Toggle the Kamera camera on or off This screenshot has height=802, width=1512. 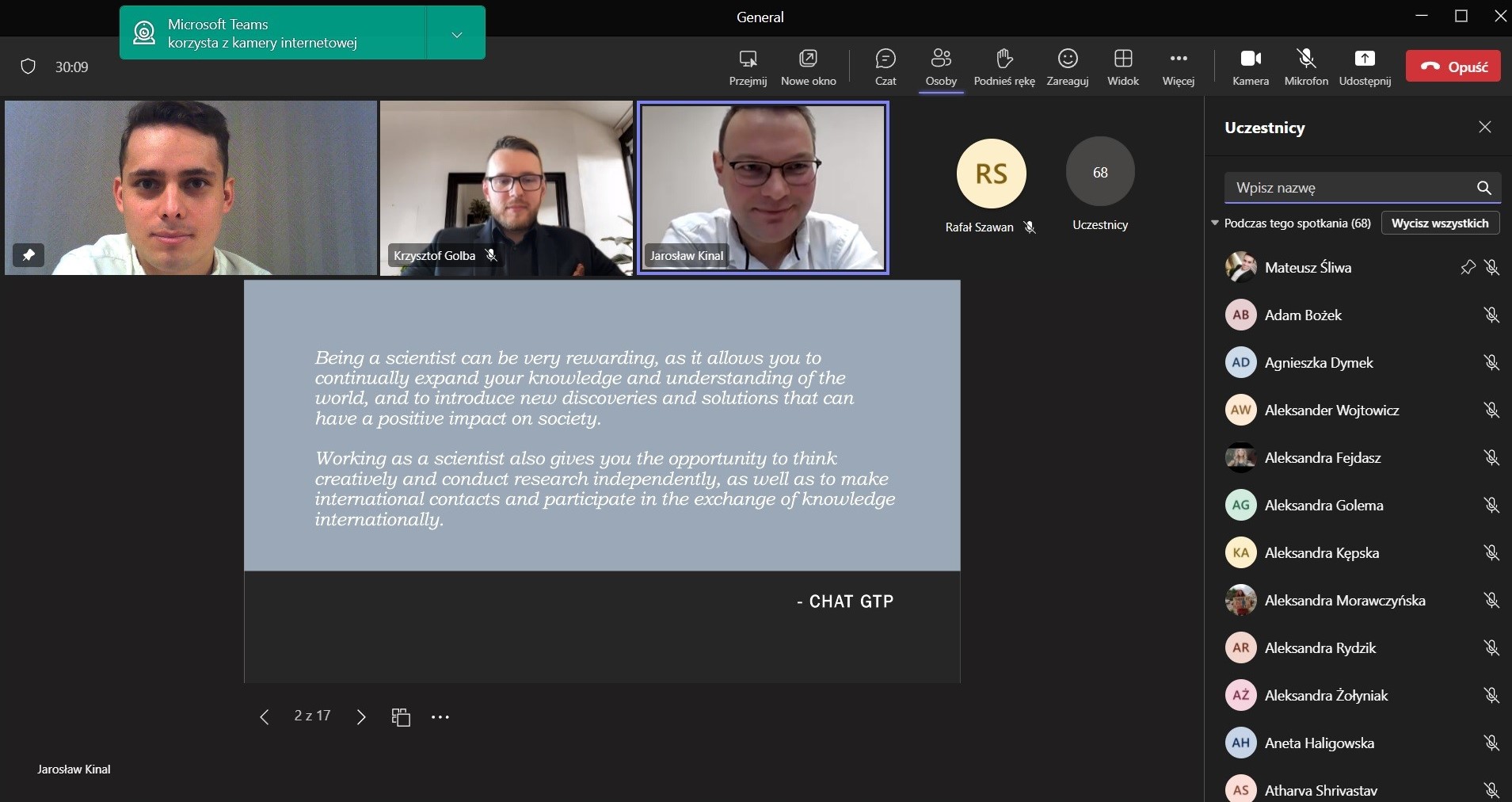click(1250, 59)
